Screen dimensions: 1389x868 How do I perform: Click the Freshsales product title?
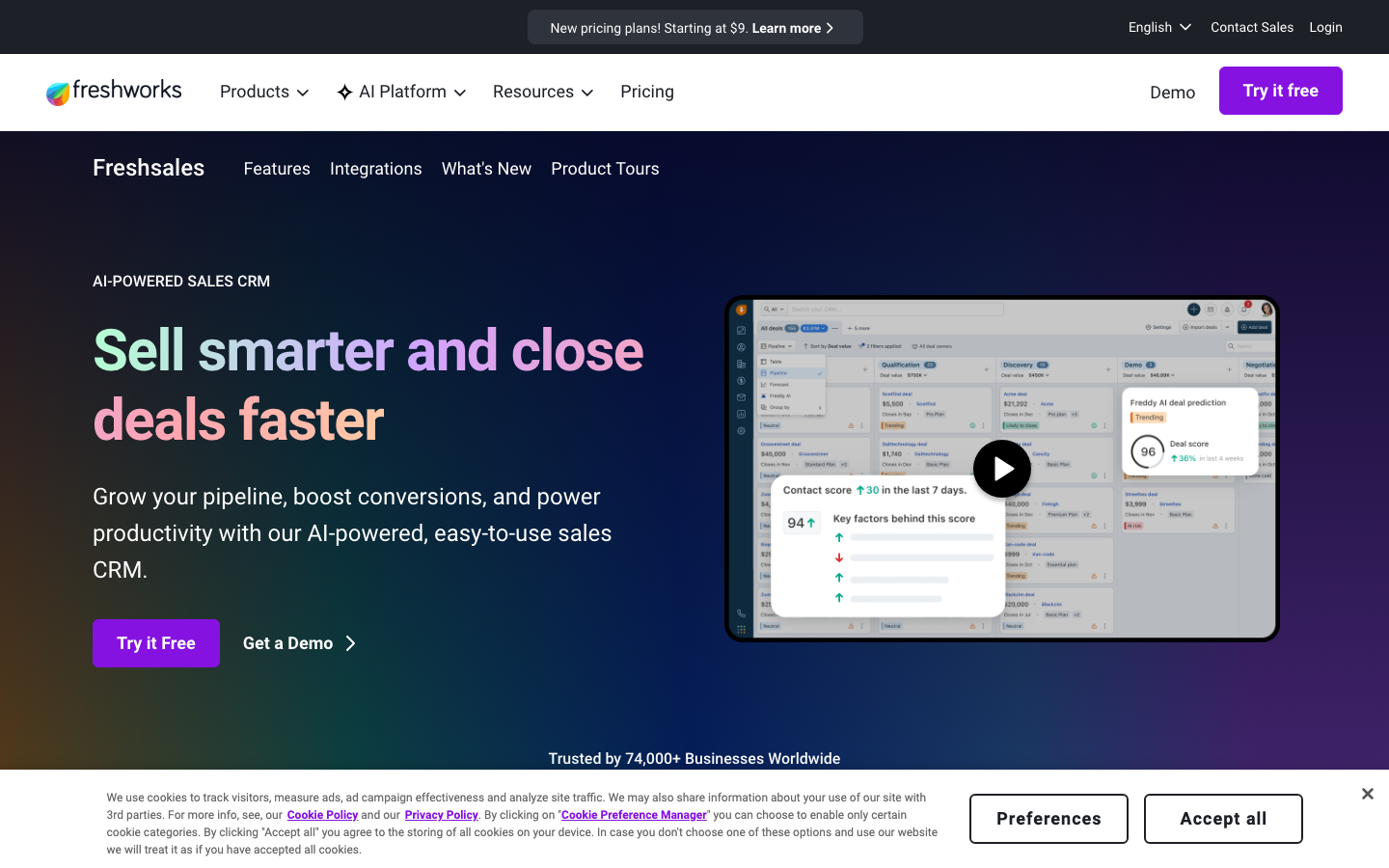pos(149,168)
